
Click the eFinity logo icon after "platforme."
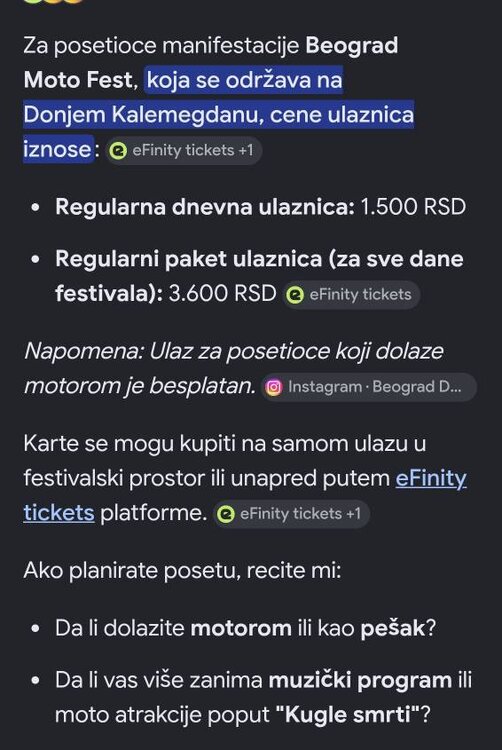tap(226, 514)
